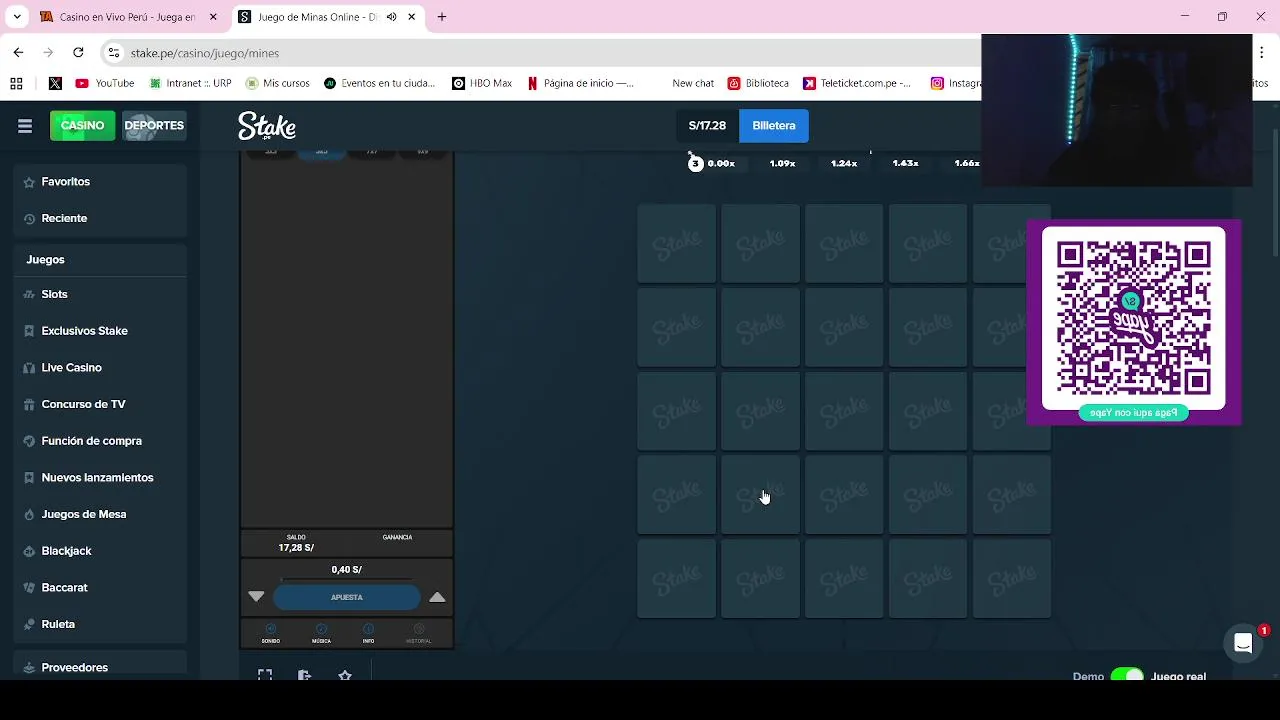Click the 0,40 S/ bet amount field

(x=347, y=570)
